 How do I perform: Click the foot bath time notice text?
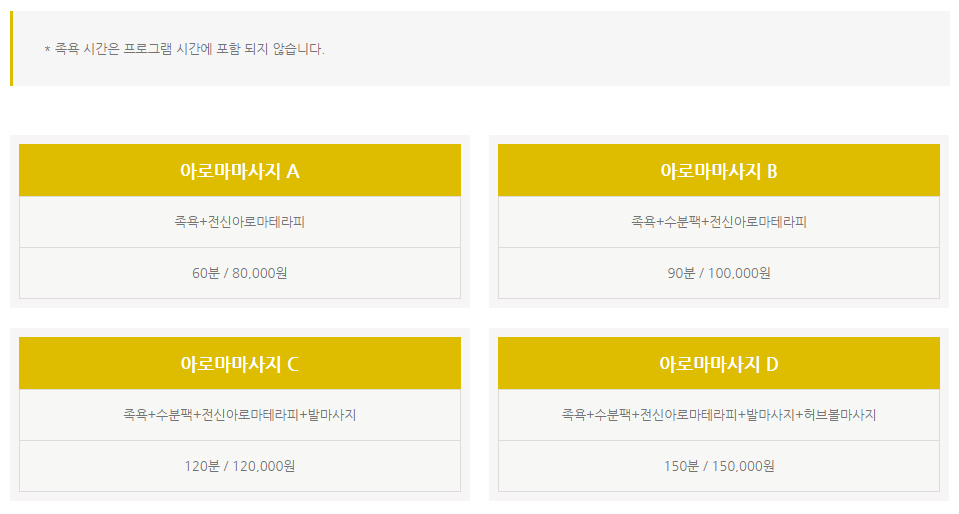coord(184,49)
